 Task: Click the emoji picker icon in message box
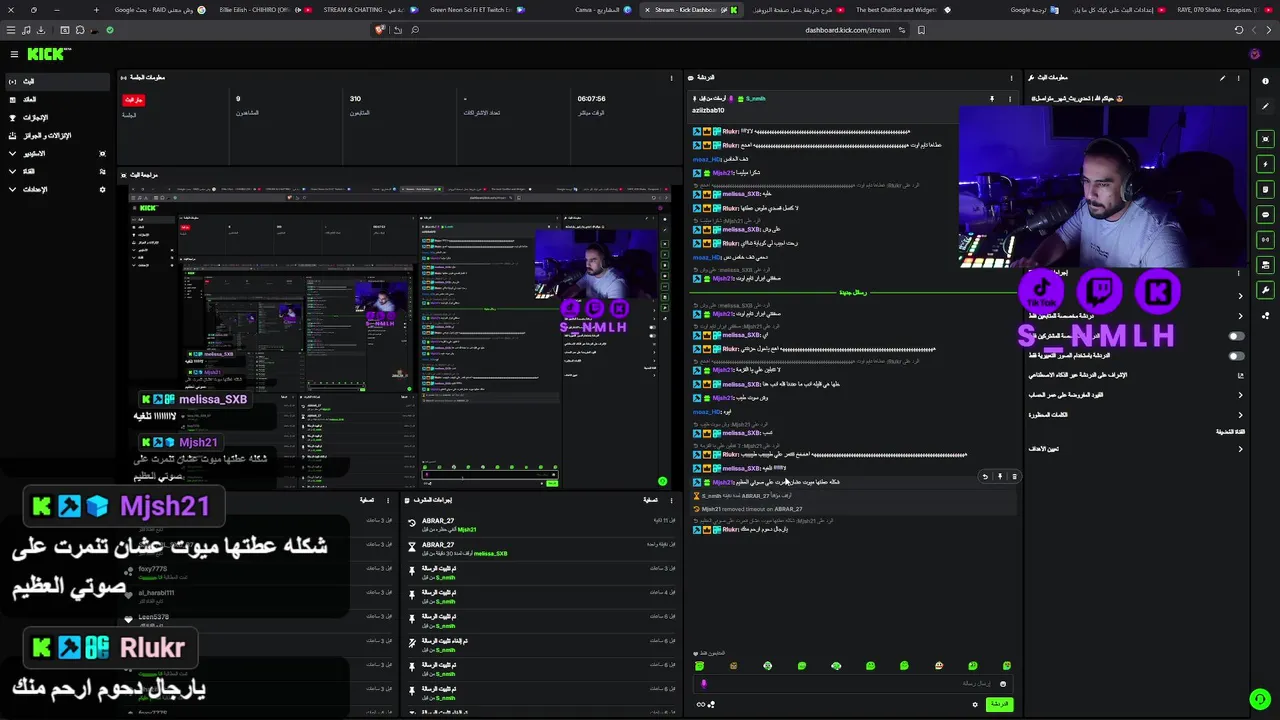(x=1003, y=684)
